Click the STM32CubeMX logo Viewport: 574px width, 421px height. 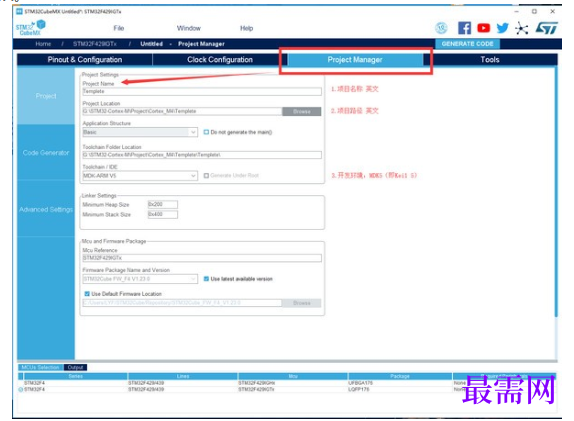[30, 28]
